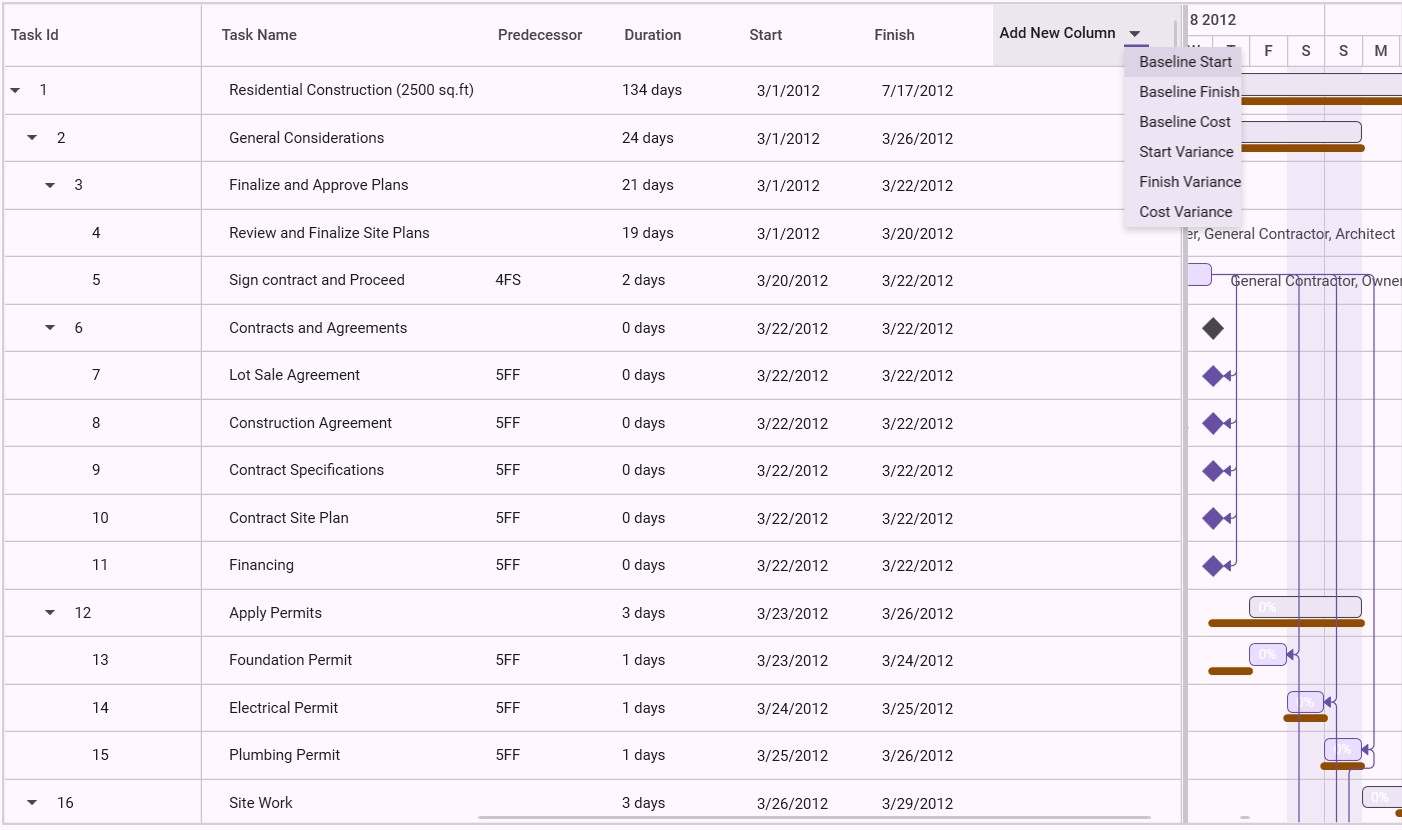Select the Apply Permits summary taskbar
1402x830 pixels.
tap(1305, 607)
